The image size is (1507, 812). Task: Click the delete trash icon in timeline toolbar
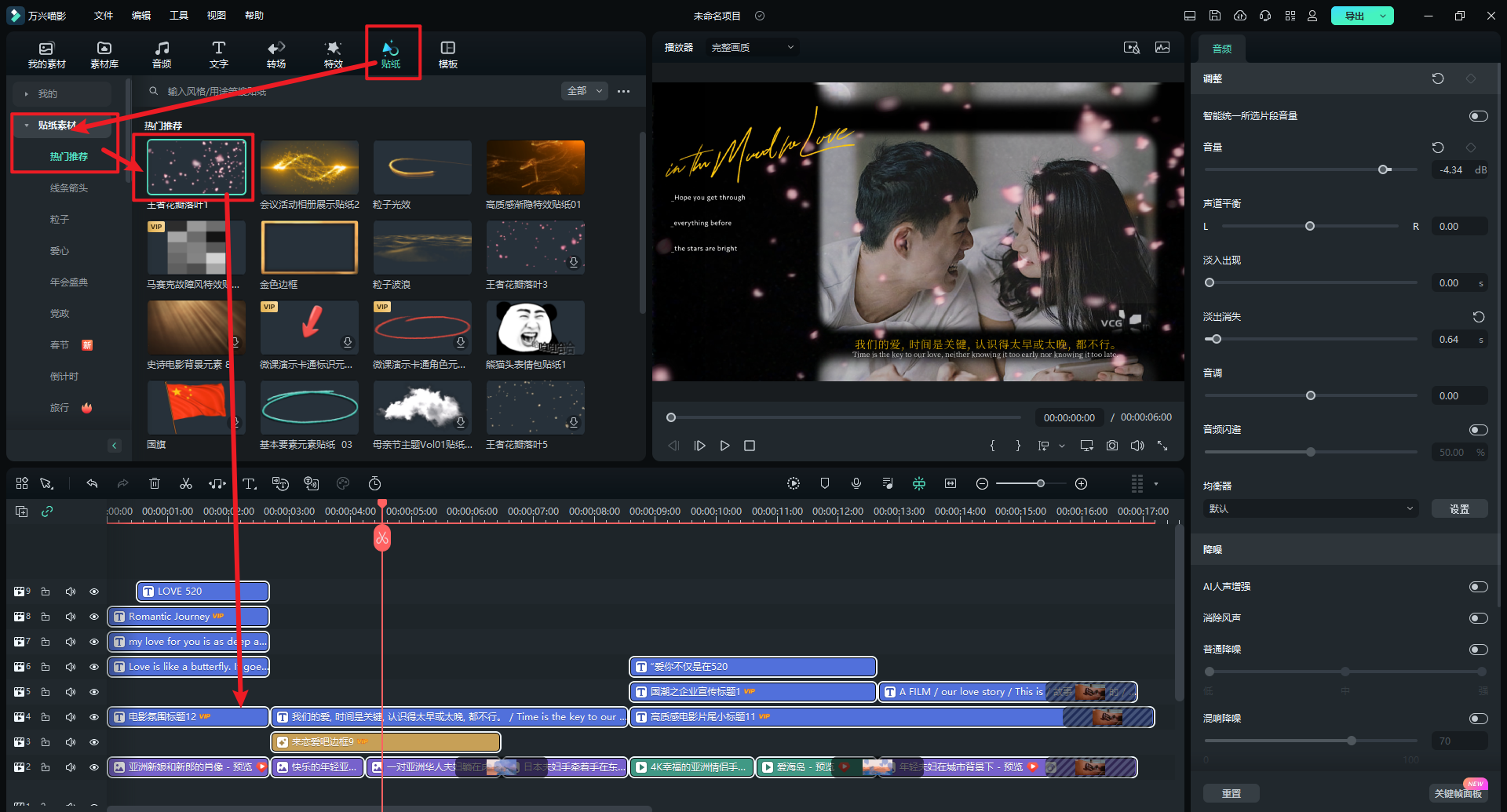coord(155,483)
